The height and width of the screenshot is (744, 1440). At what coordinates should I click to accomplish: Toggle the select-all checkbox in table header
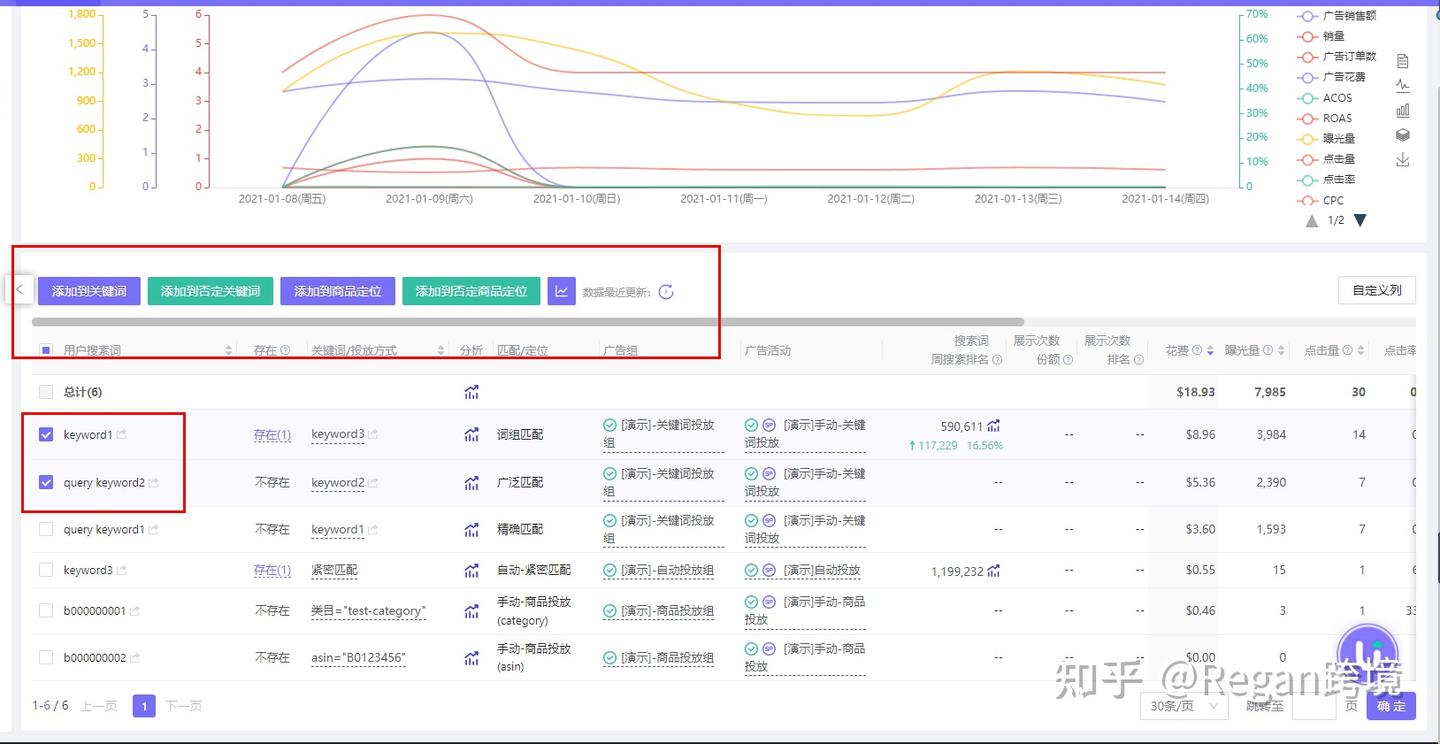46,351
